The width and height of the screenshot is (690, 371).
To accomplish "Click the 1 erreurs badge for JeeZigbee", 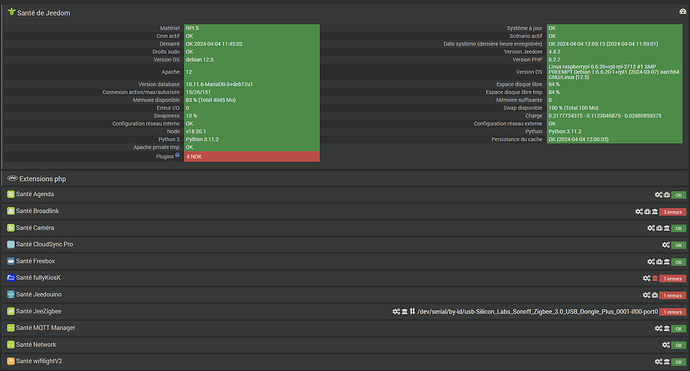I will click(x=672, y=312).
